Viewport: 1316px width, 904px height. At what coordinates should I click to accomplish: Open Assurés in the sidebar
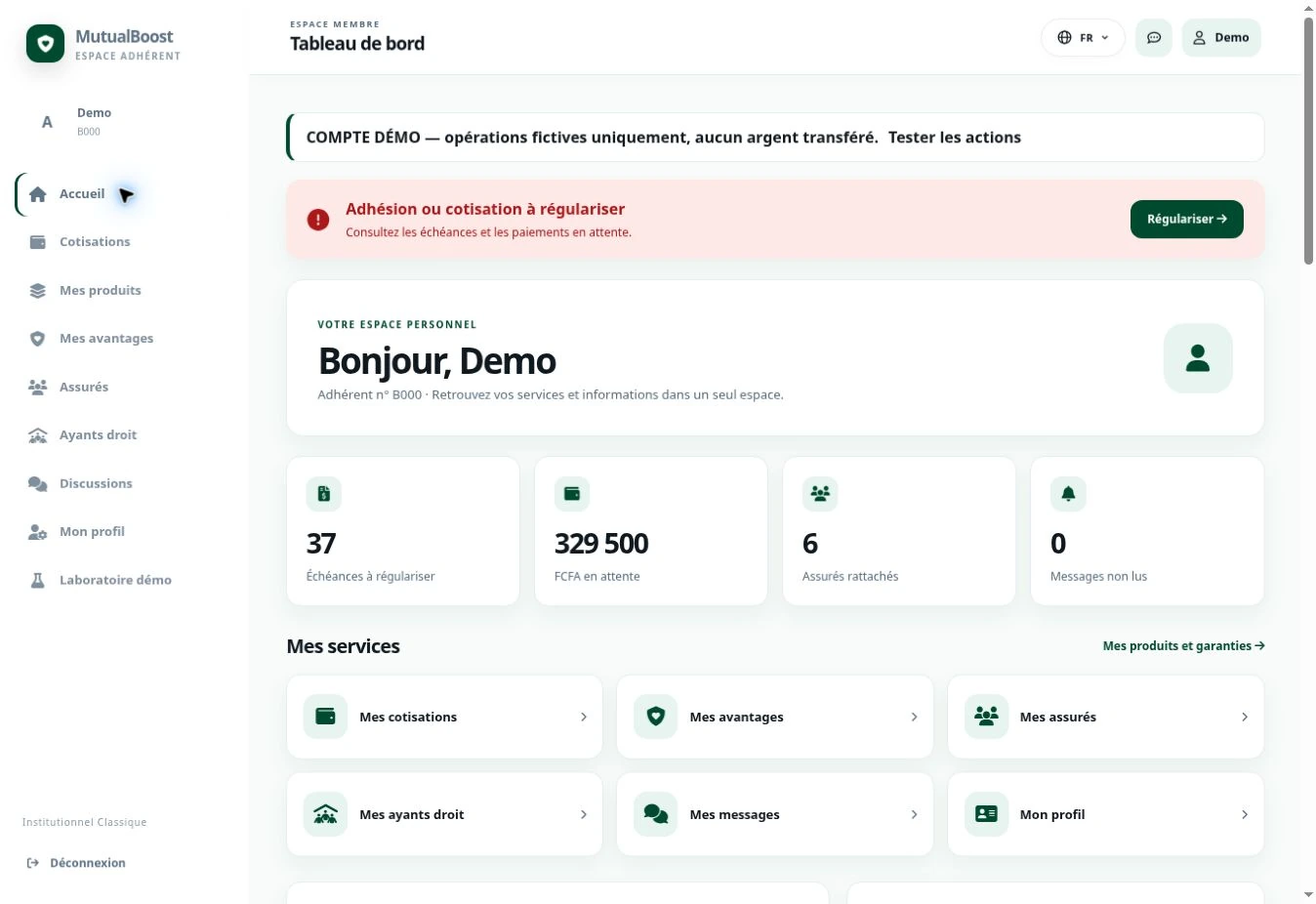point(124,388)
